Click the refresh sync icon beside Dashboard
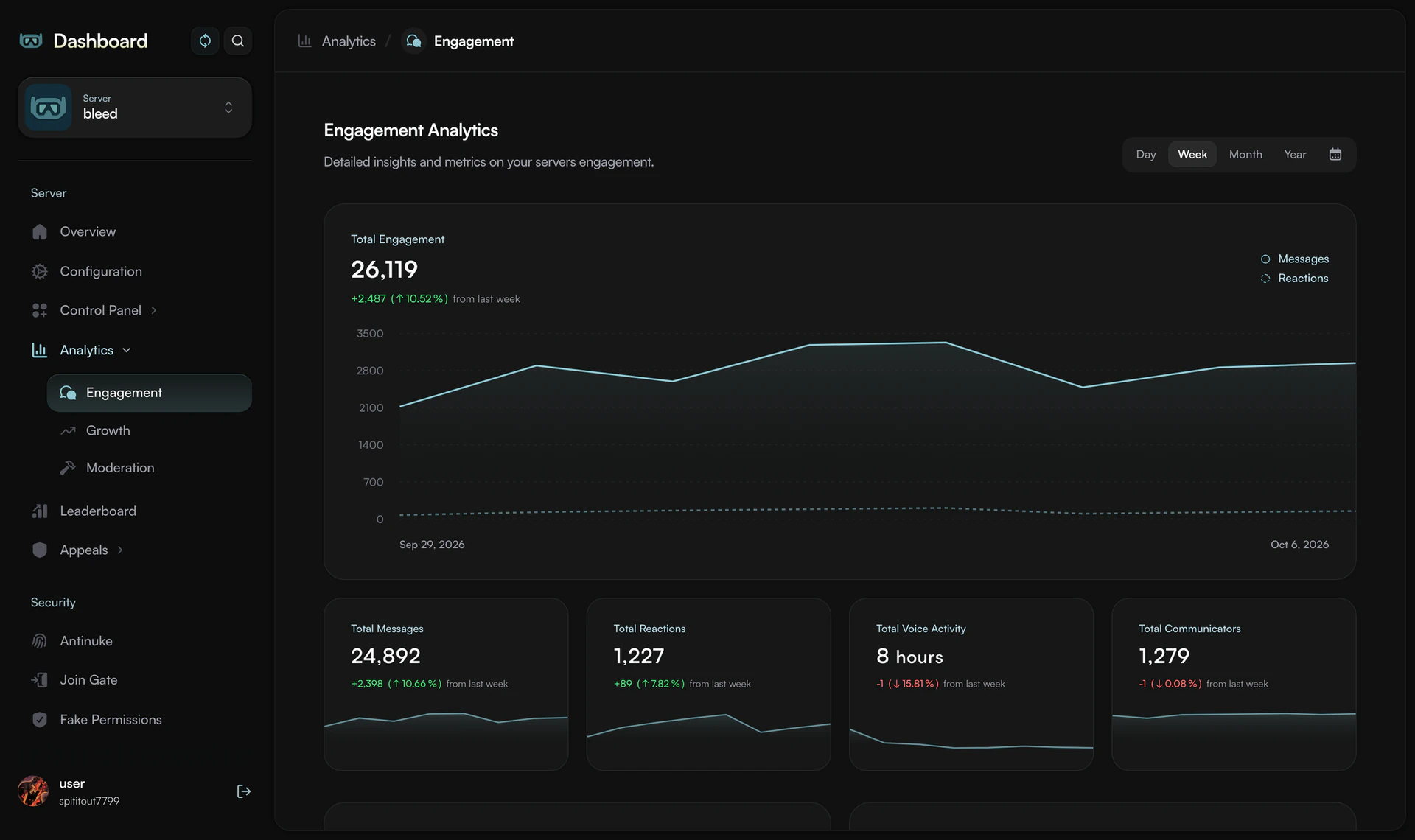 pos(205,41)
